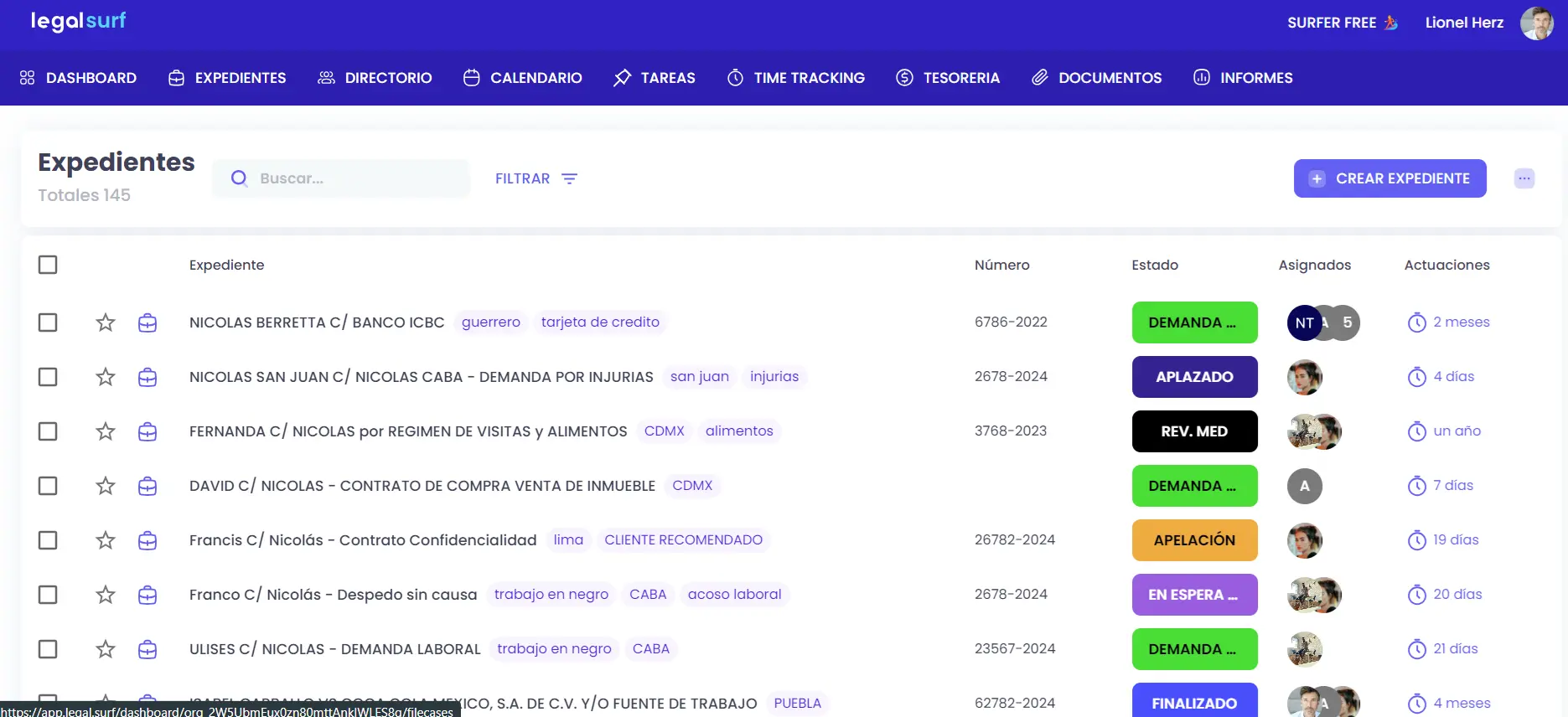Select checkbox for DAVID C/ NICOLAS case
Viewport: 1568px width, 717px height.
(48, 486)
